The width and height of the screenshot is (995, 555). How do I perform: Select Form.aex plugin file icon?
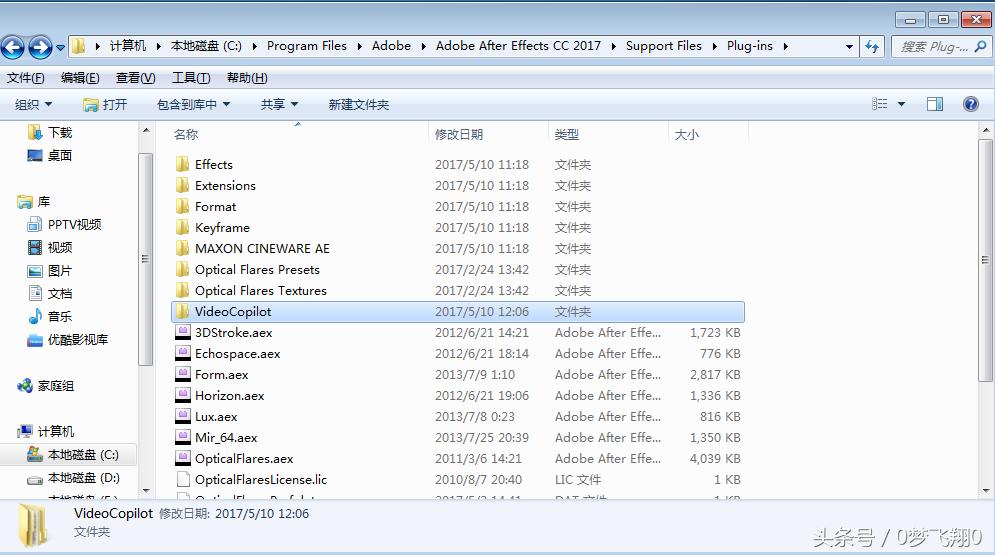pyautogui.click(x=183, y=374)
